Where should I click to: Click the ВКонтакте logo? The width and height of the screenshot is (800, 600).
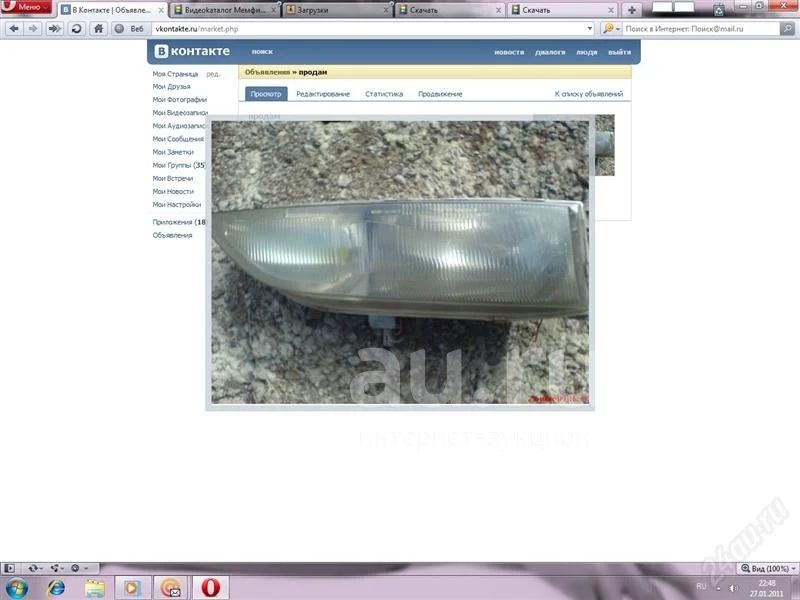192,51
